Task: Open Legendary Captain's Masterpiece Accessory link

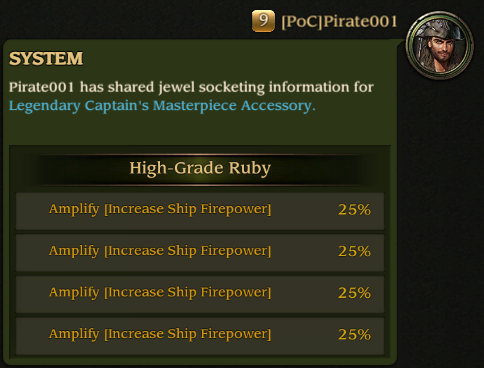Action: 162,105
